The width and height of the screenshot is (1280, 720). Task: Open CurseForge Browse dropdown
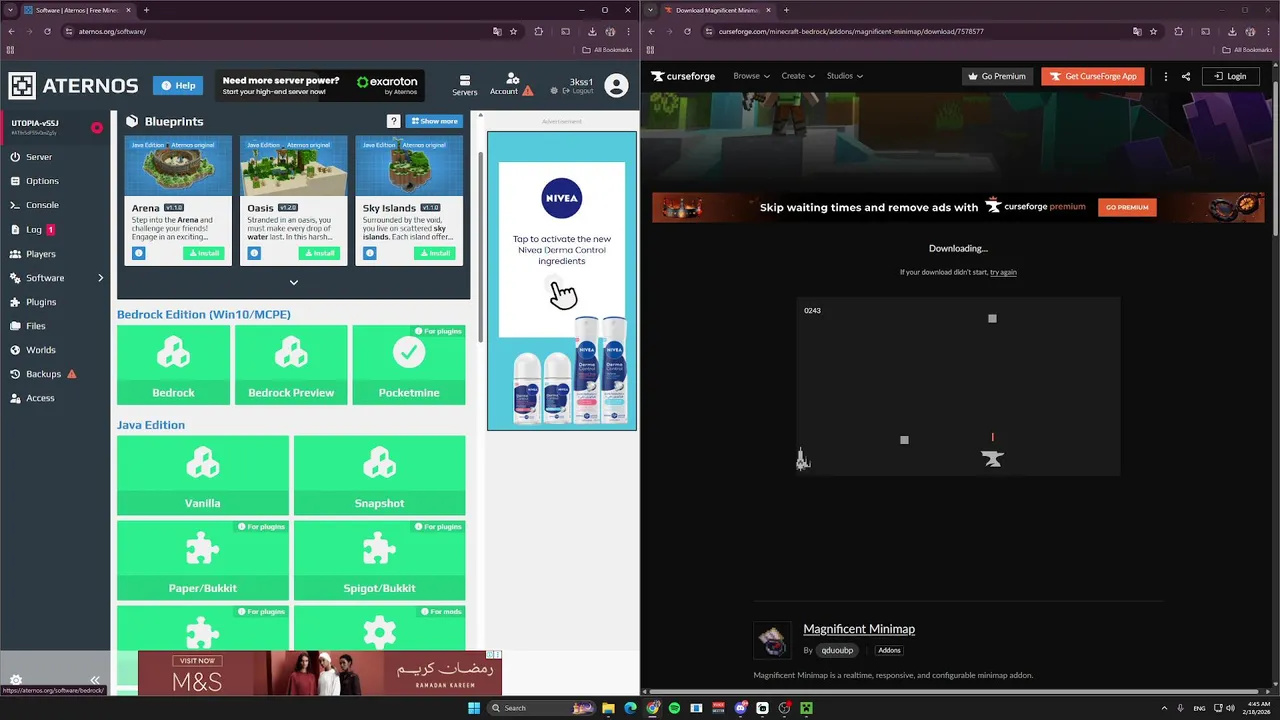click(751, 76)
